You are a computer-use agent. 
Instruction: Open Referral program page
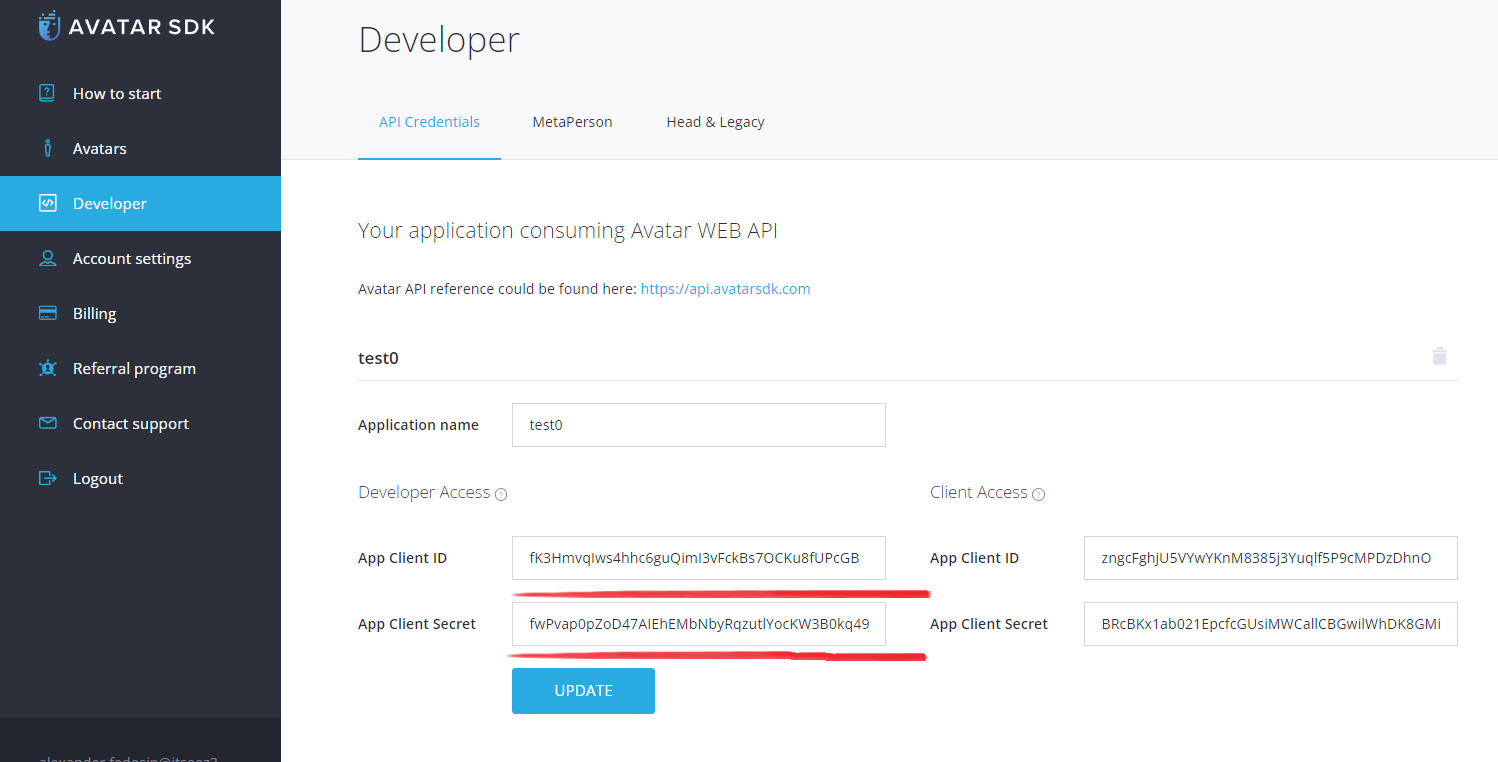(x=140, y=368)
